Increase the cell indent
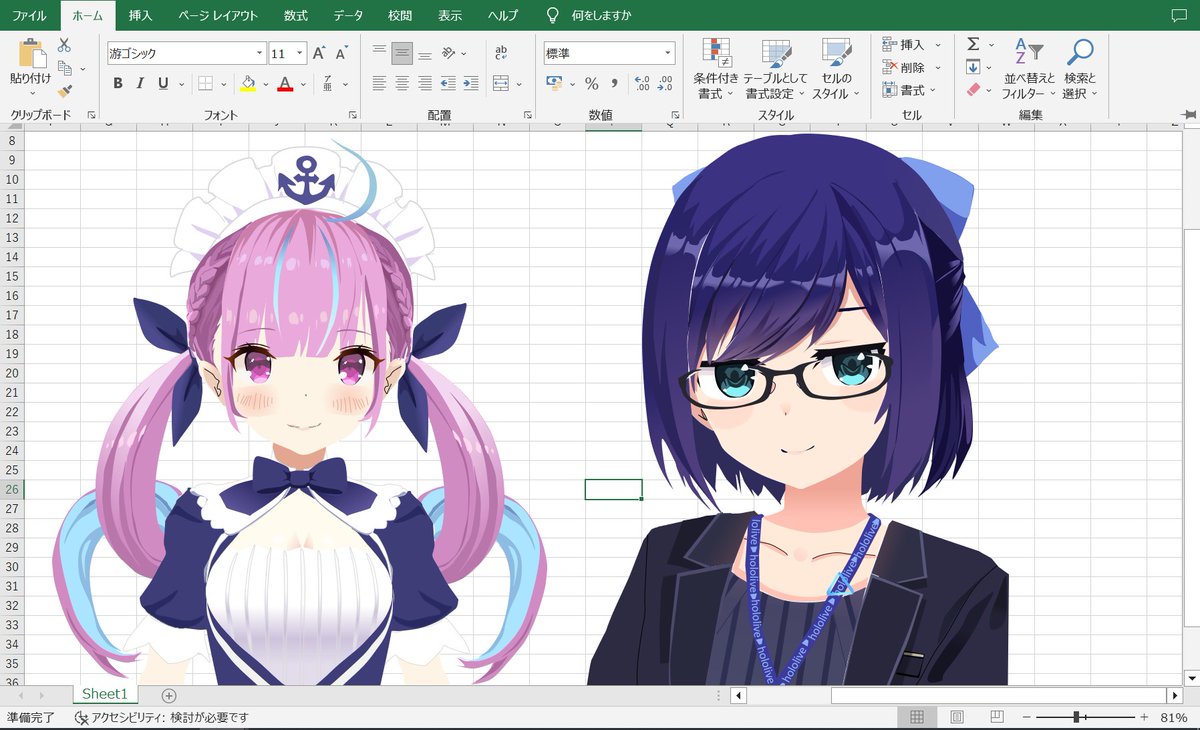This screenshot has height=730, width=1200. point(471,83)
